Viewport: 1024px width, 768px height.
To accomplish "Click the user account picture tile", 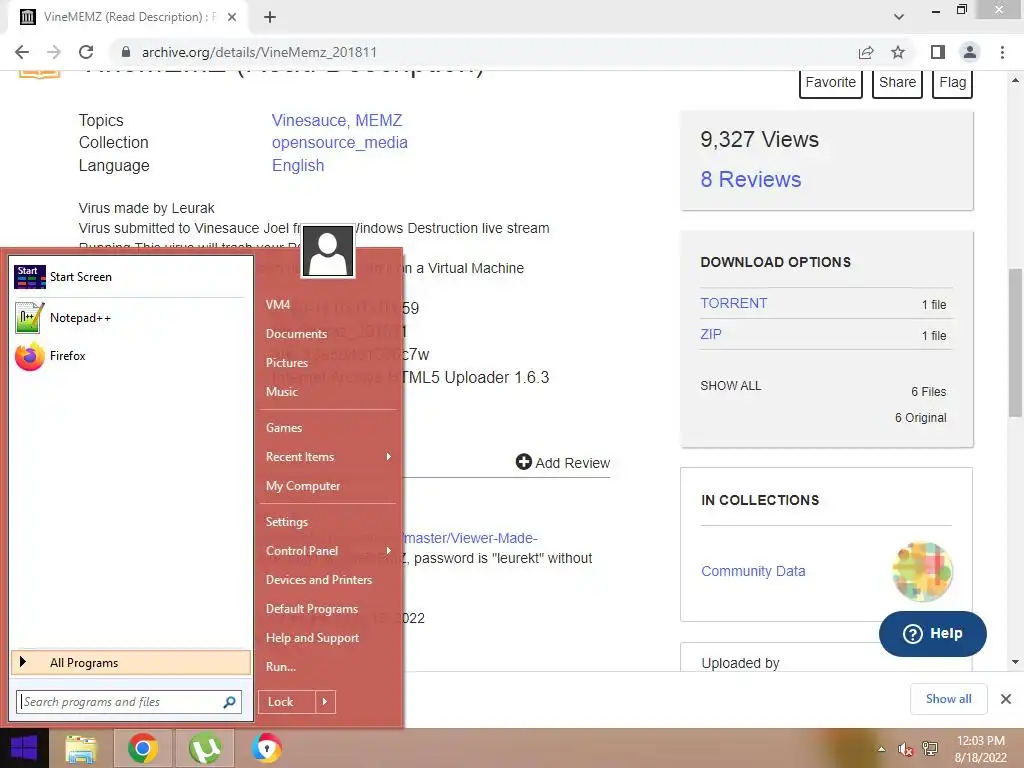I will click(x=328, y=252).
